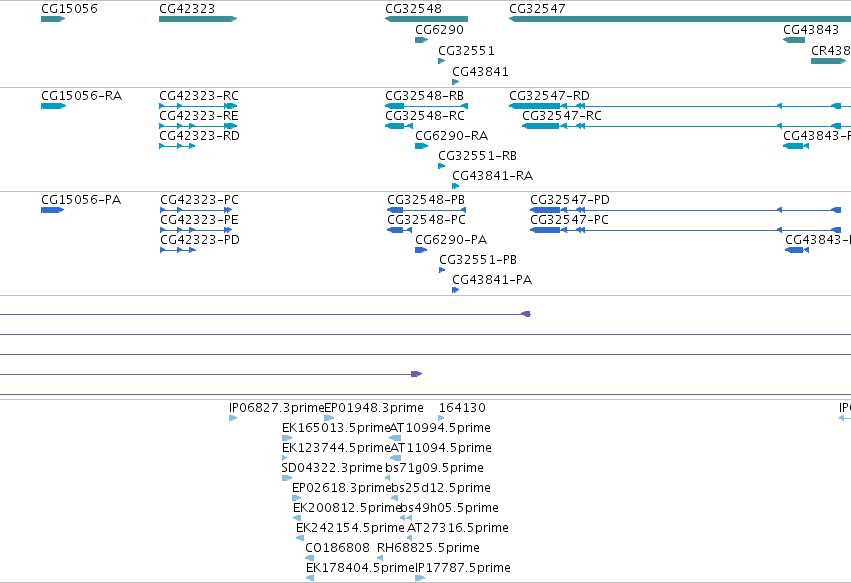The height and width of the screenshot is (583, 851).
Task: Select the EK200812.5prime EST glyph
Action: pyautogui.click(x=297, y=518)
